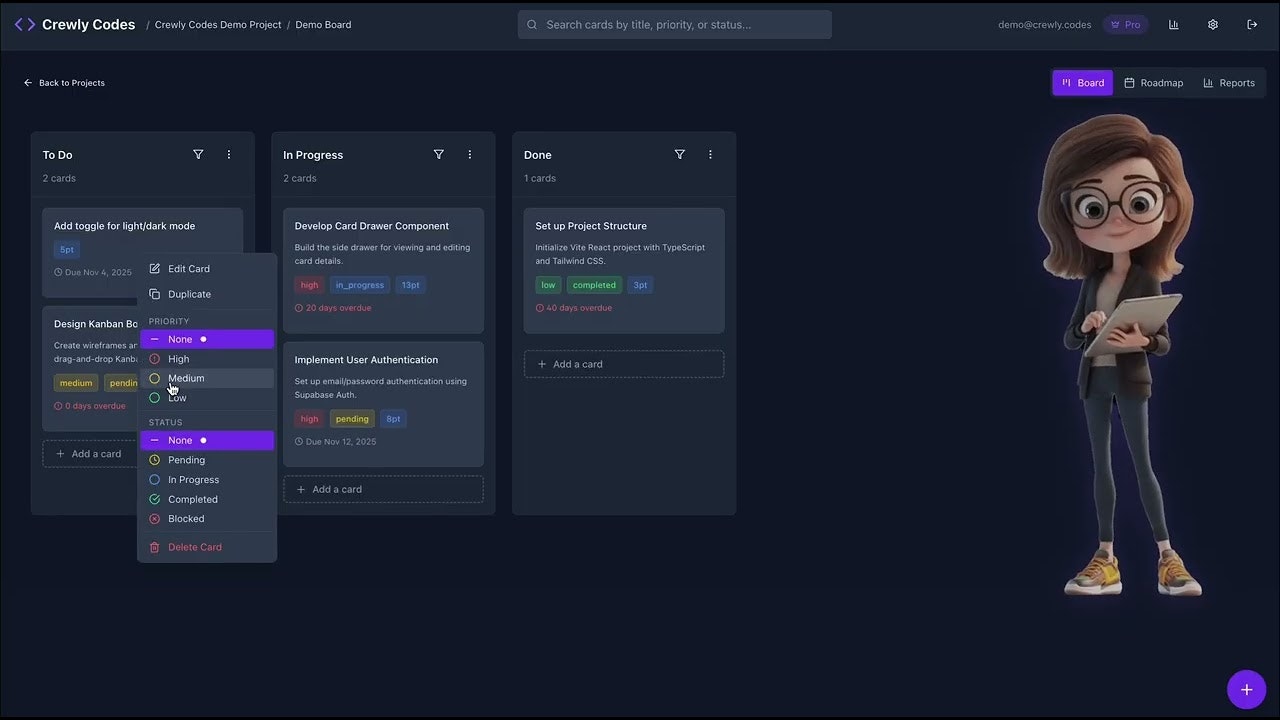Set status to Pending
Viewport: 1280px width, 720px height.
pyautogui.click(x=207, y=460)
